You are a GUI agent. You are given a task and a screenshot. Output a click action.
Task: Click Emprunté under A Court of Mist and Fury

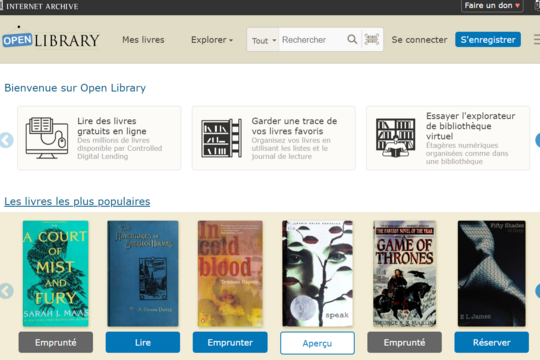coord(56,342)
